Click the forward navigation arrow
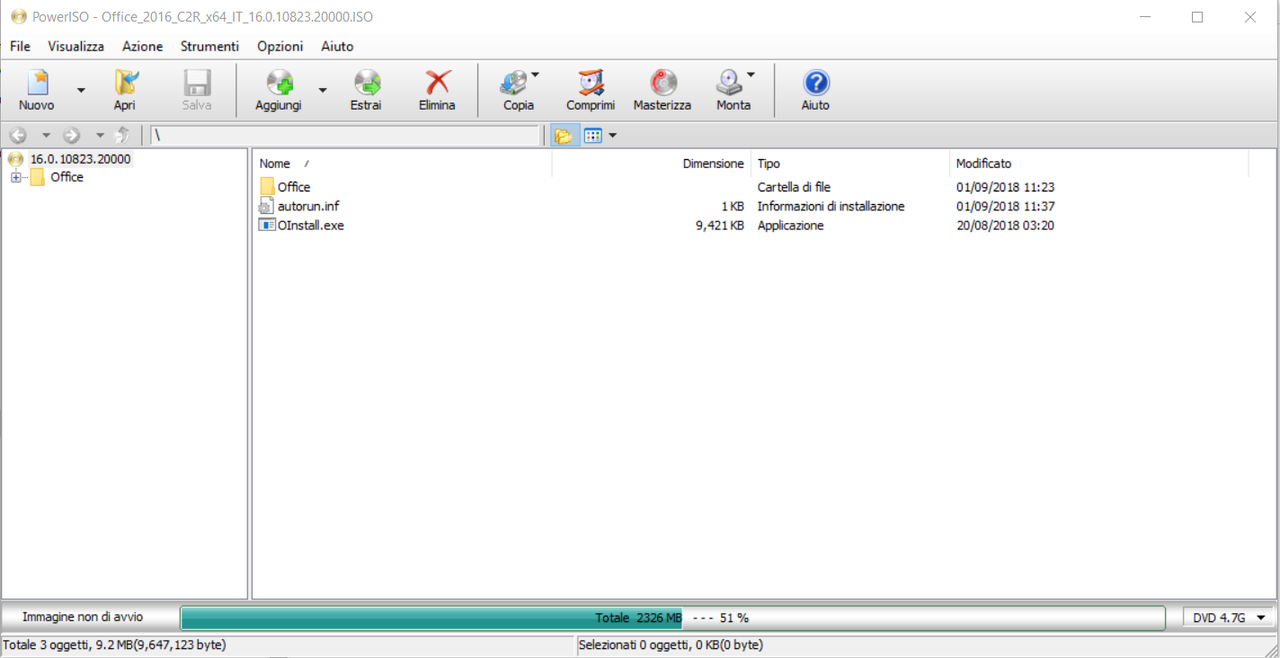Image resolution: width=1280 pixels, height=658 pixels. (71, 135)
